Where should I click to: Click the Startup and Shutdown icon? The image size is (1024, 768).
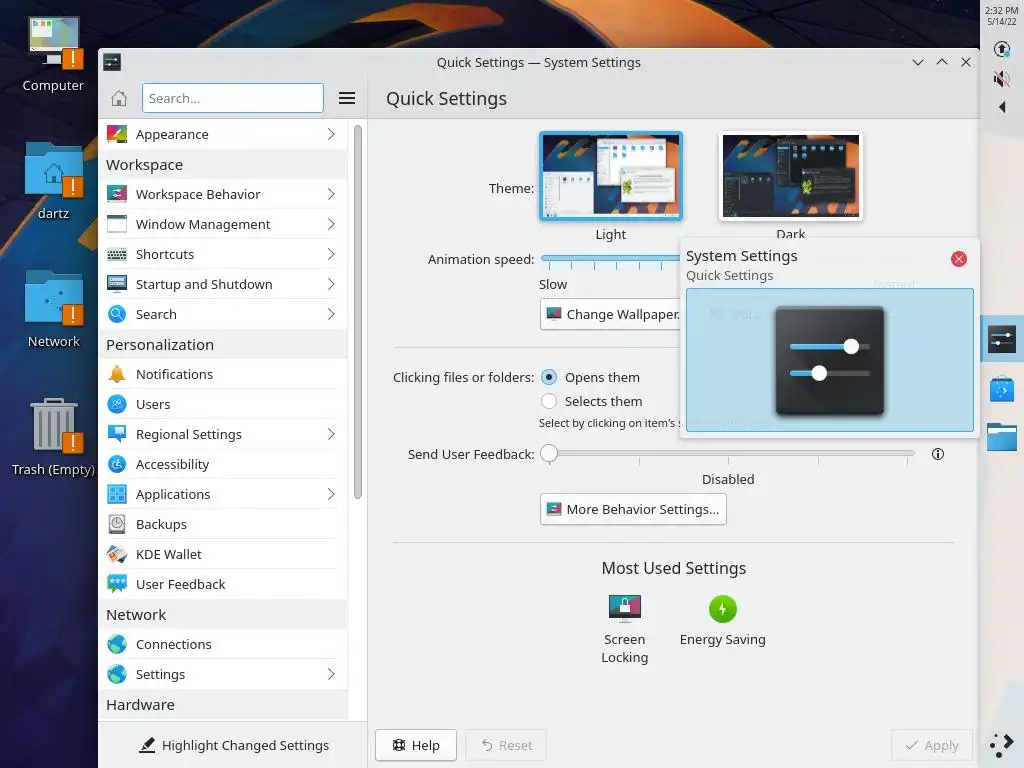[117, 284]
